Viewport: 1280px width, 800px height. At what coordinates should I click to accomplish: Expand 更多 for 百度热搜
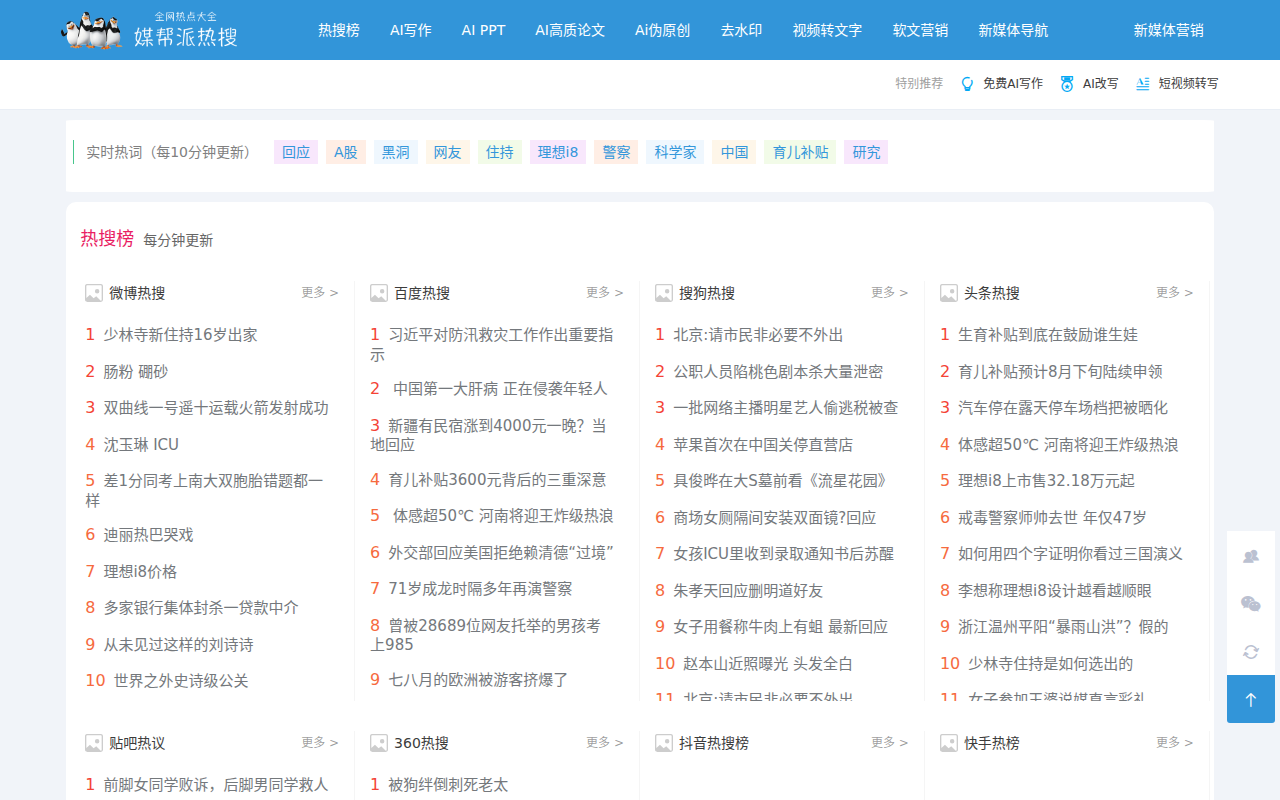[605, 293]
